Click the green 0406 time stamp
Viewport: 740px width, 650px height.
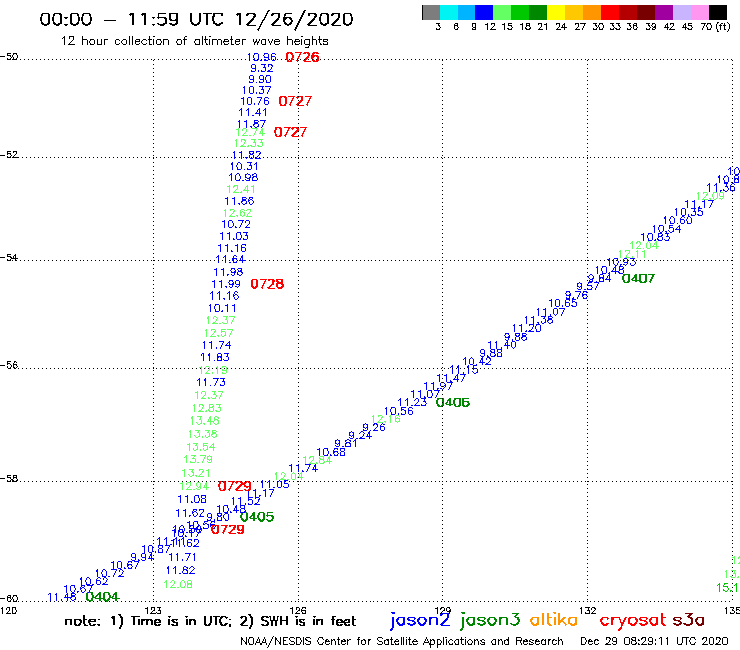point(453,403)
